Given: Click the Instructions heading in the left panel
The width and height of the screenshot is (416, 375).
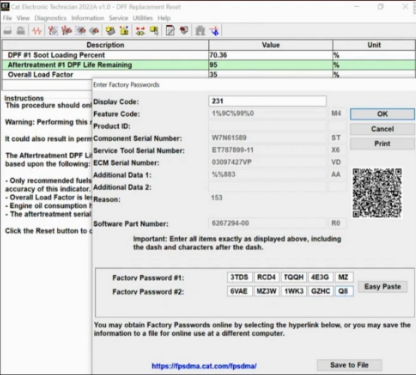Looking at the screenshot, I should [24, 98].
